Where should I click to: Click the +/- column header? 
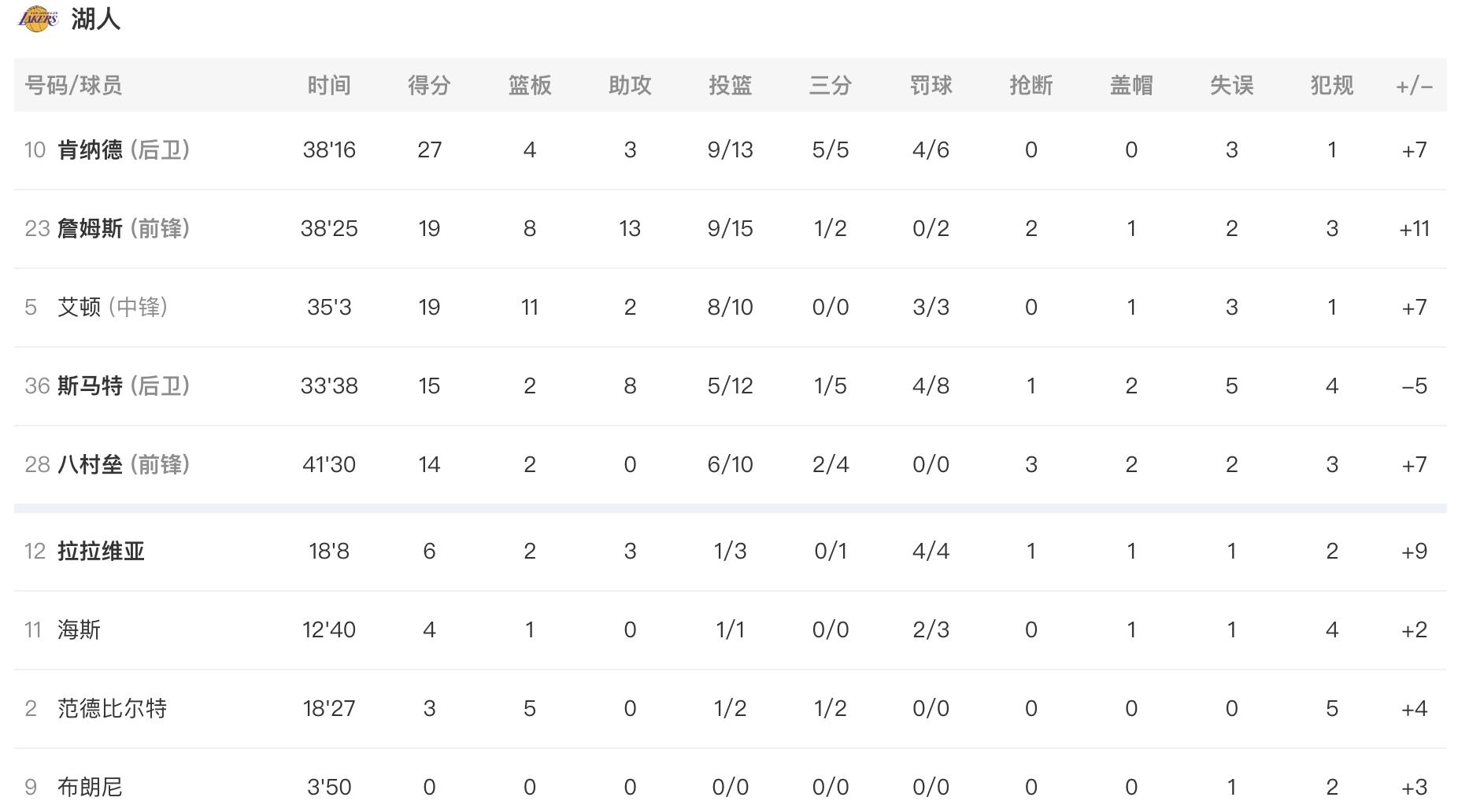(x=1414, y=86)
